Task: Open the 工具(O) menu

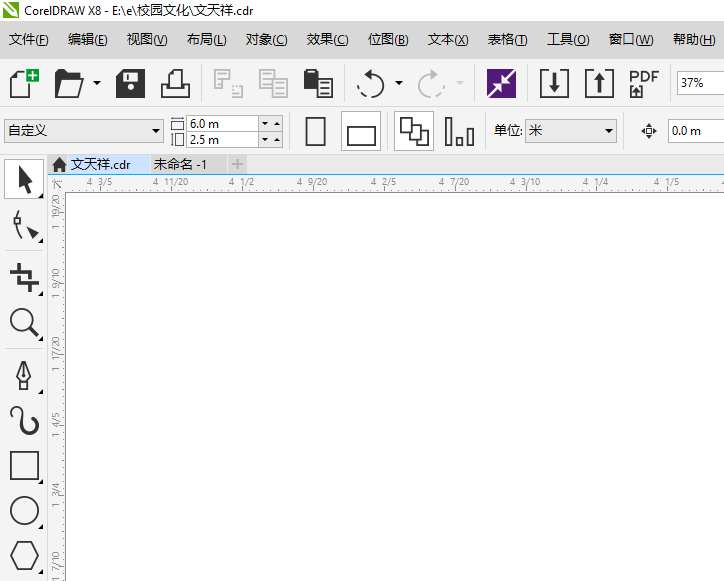Action: click(x=568, y=40)
